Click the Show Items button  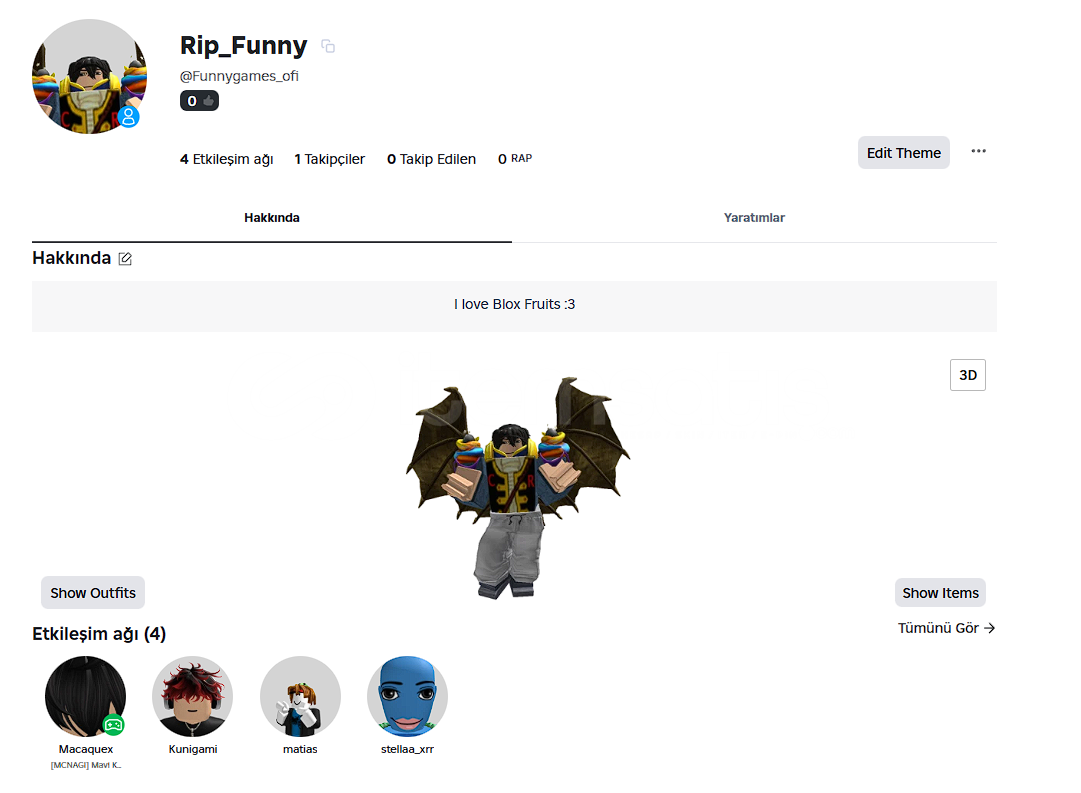[x=940, y=593]
